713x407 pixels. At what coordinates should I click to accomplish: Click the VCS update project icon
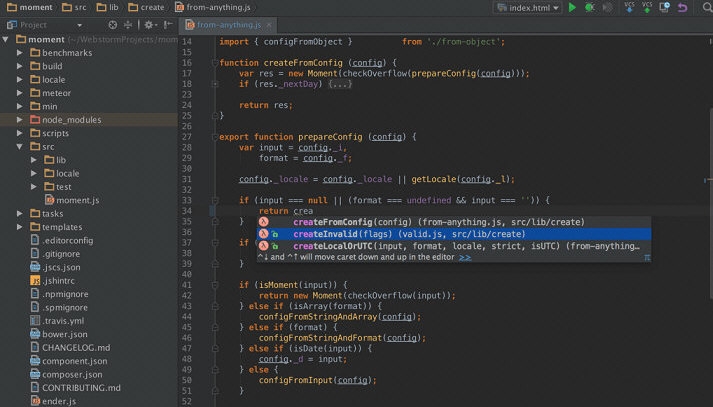point(629,7)
